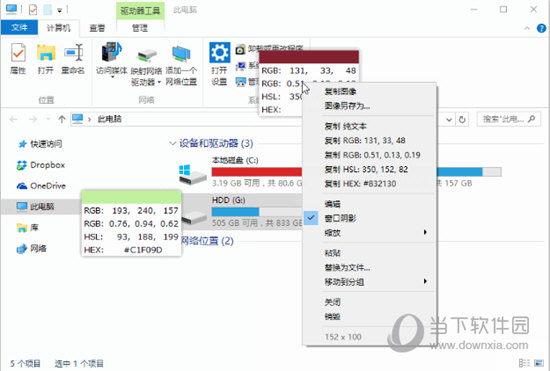The image size is (550, 371).
Task: Collapse the ribbon with the chevron near help
Action: 527,28
